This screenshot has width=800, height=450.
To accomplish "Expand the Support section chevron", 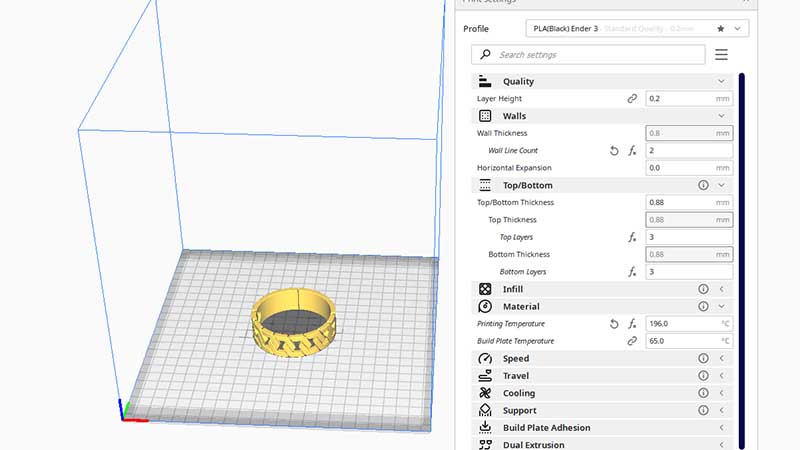I will pos(721,411).
